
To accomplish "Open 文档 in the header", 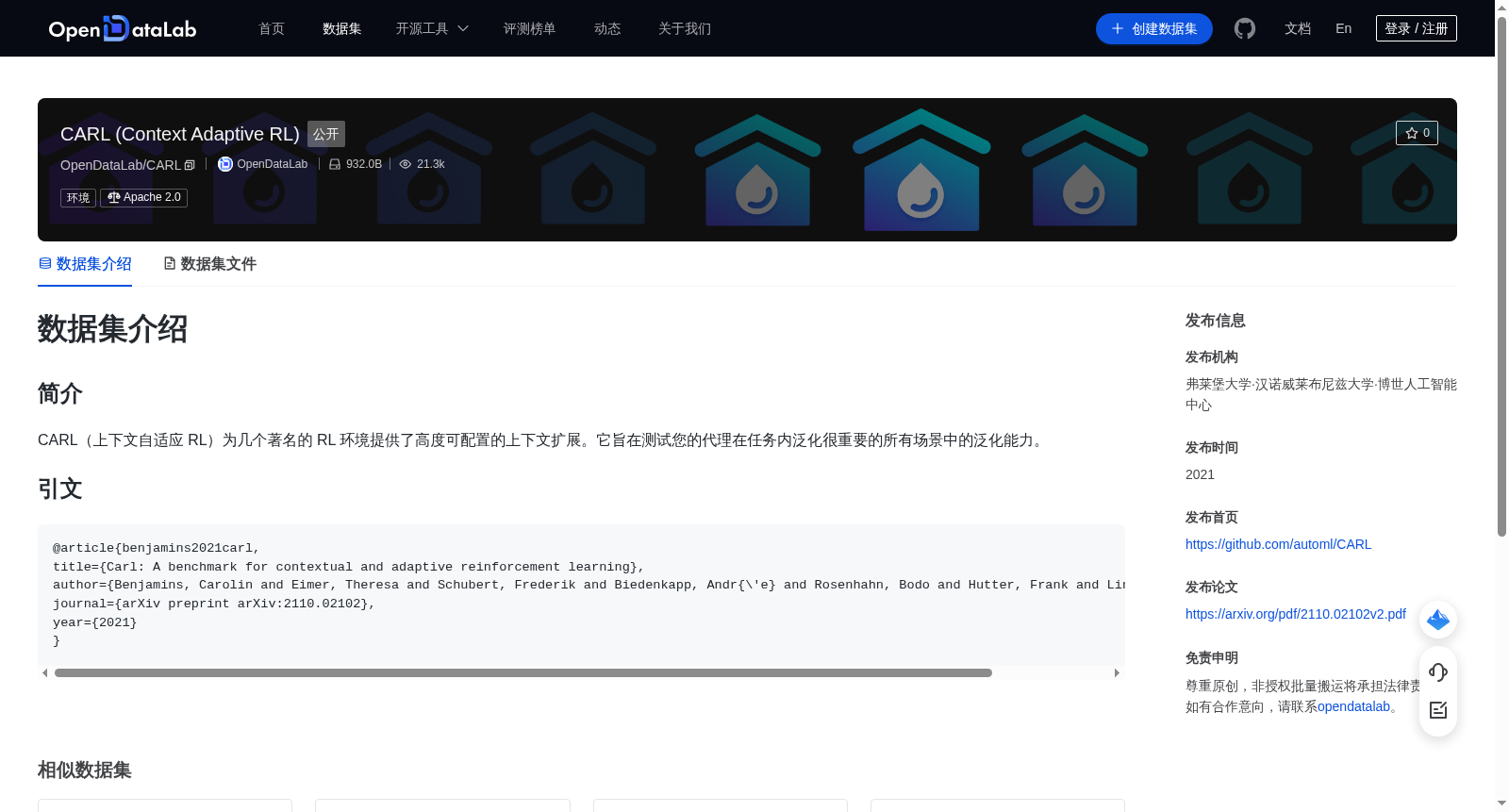I will (1298, 28).
